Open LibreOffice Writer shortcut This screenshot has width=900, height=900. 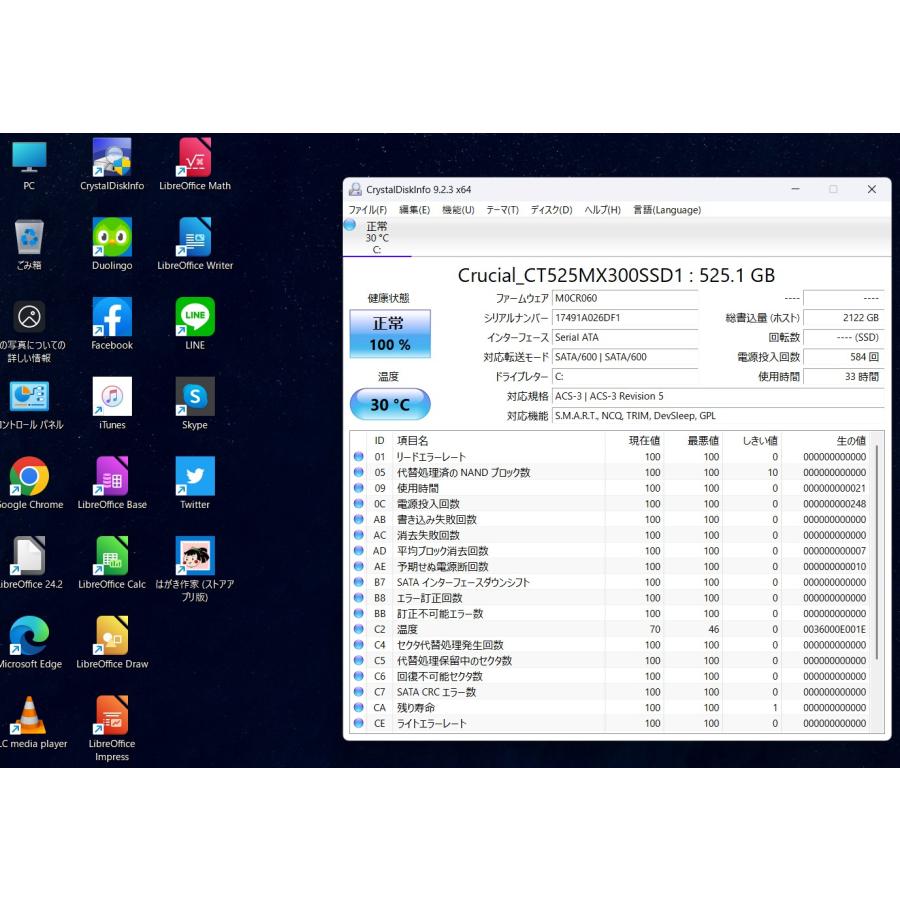click(x=195, y=240)
